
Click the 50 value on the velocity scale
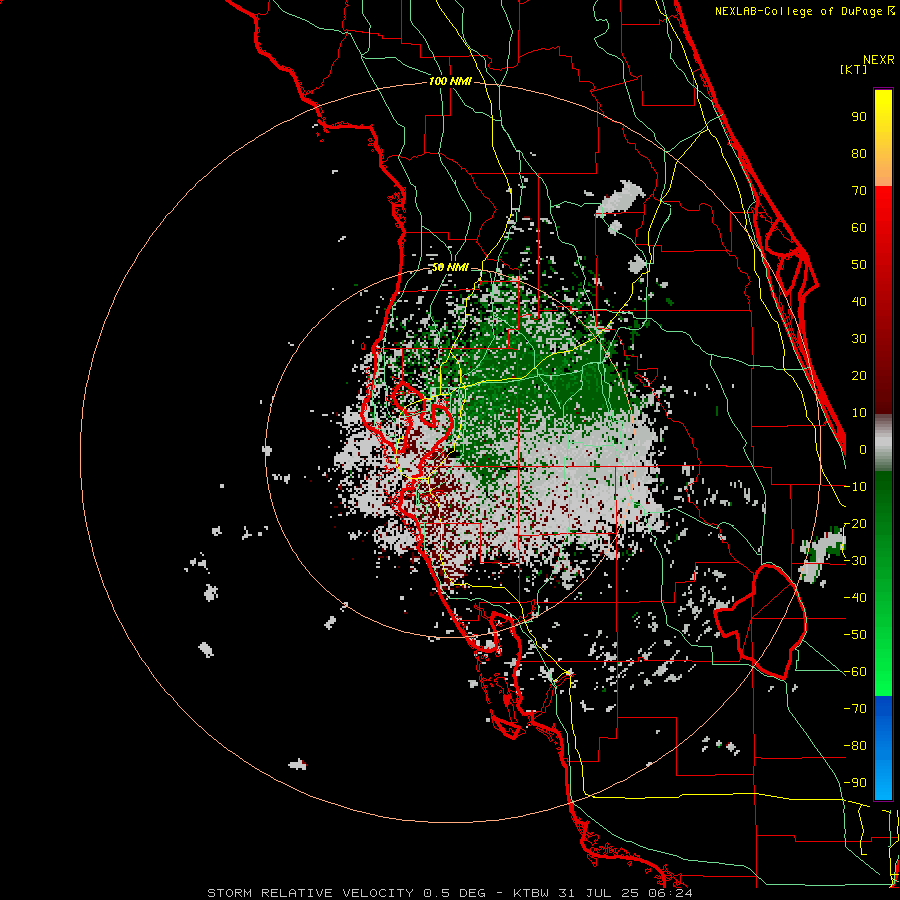(859, 265)
